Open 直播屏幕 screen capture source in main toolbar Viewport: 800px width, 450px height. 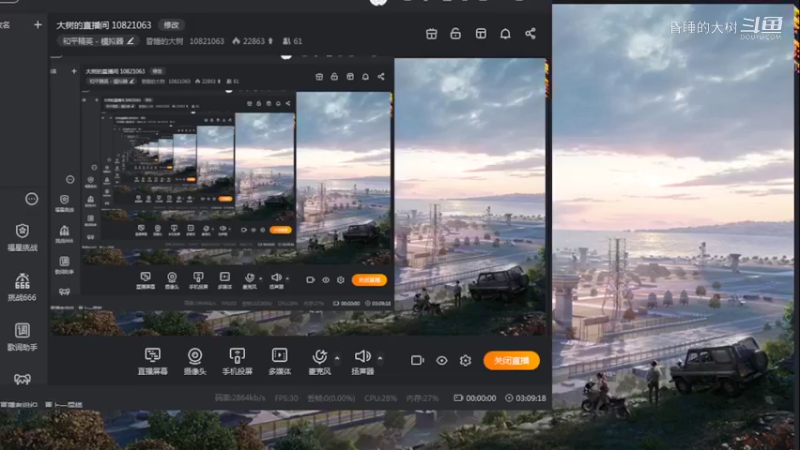(x=153, y=361)
